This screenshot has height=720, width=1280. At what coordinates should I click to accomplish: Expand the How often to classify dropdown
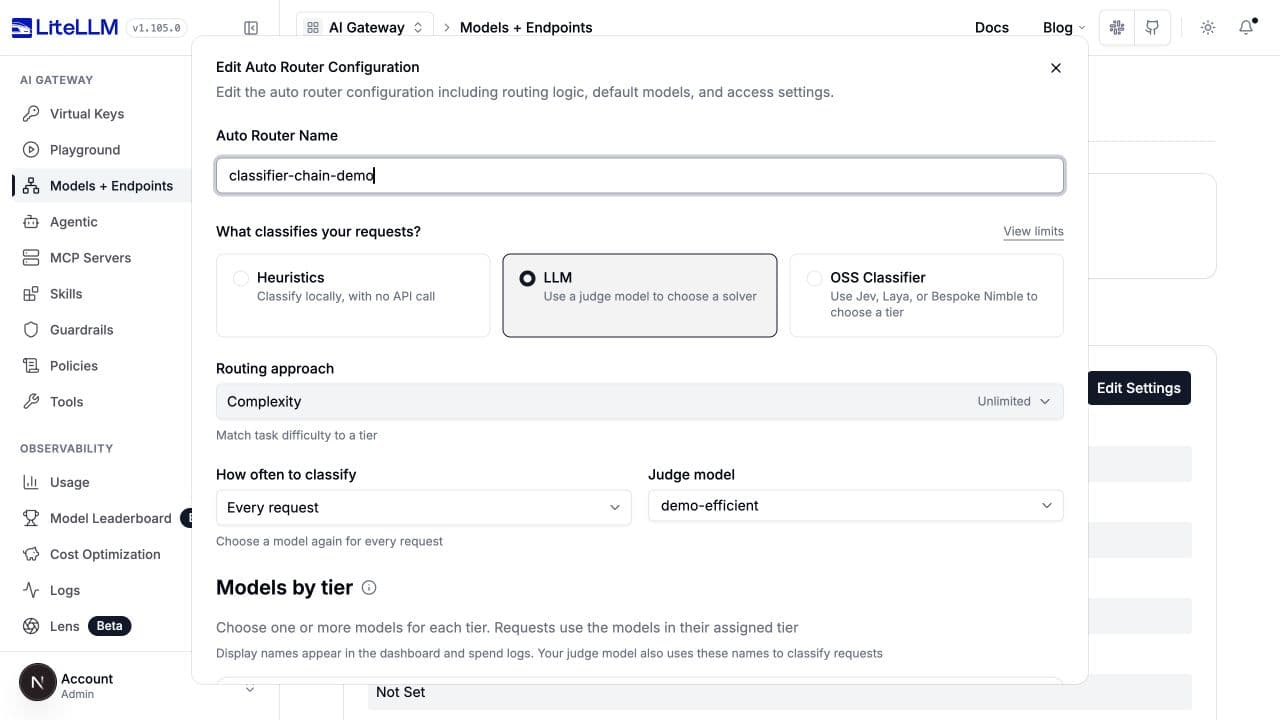pyautogui.click(x=424, y=507)
